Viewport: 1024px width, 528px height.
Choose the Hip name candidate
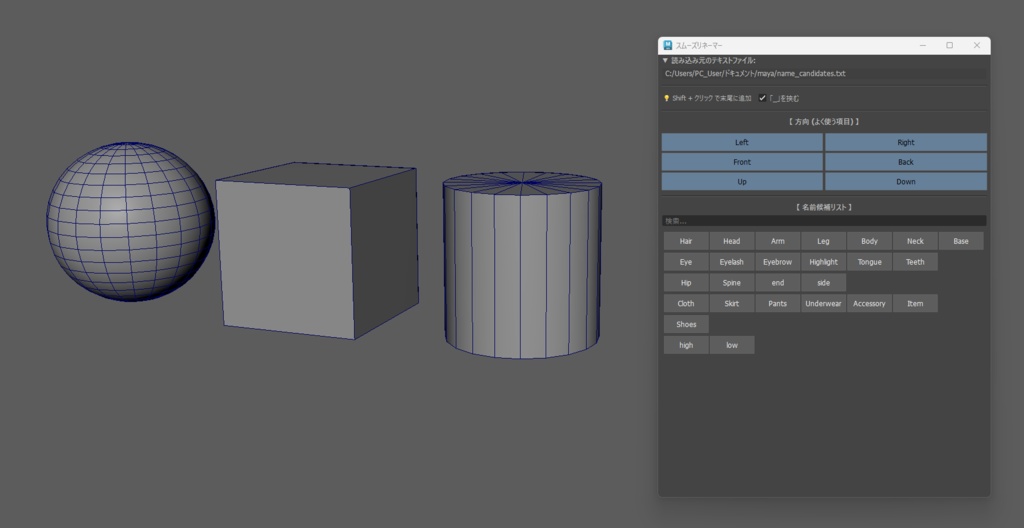[x=686, y=283]
